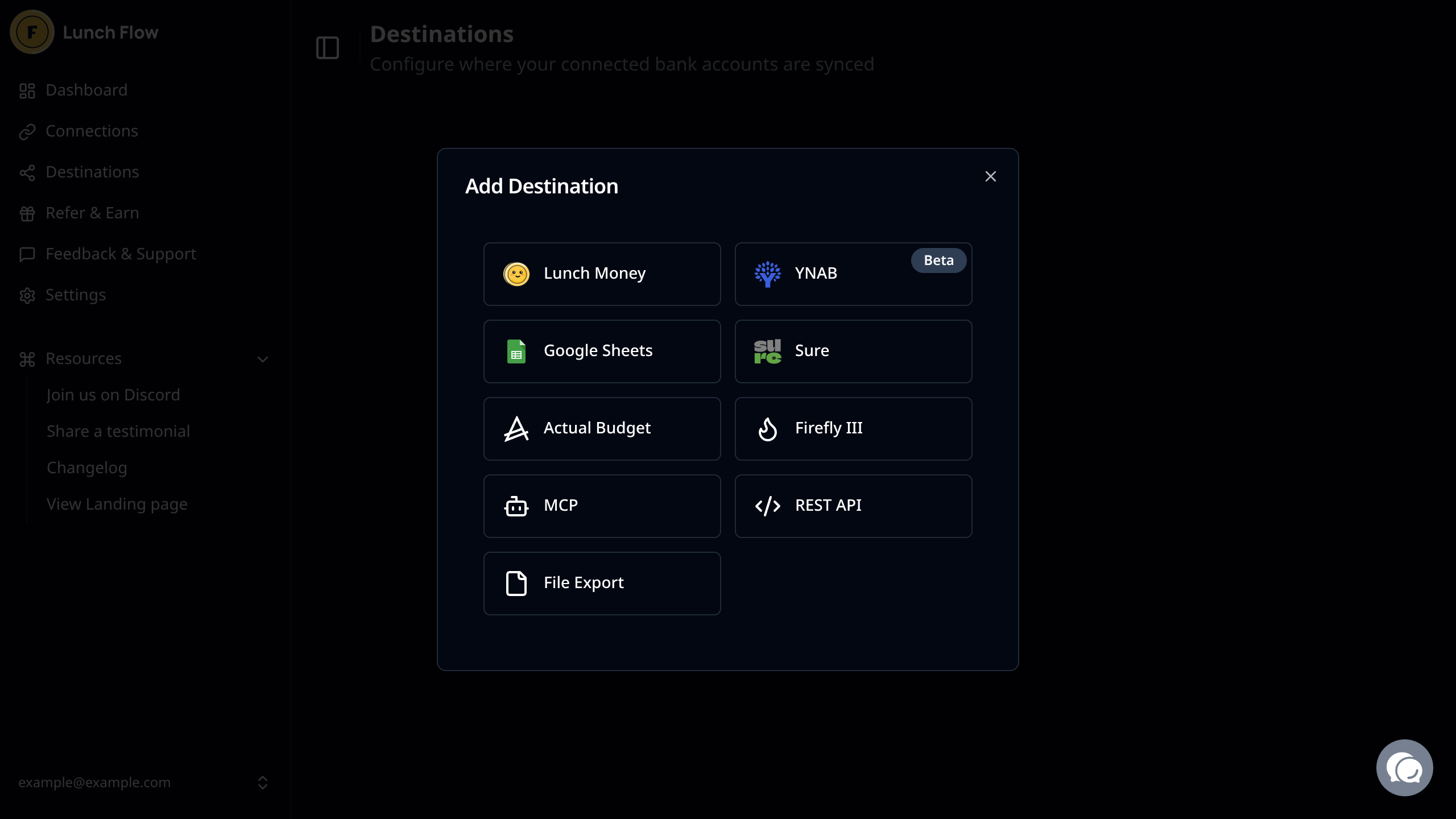Screen dimensions: 1456x819
Task: Click the Connections link icon
Action: pyautogui.click(x=27, y=131)
